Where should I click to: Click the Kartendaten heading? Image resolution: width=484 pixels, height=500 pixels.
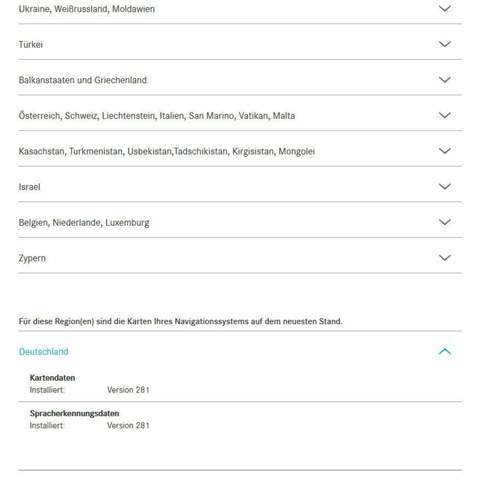(52, 378)
